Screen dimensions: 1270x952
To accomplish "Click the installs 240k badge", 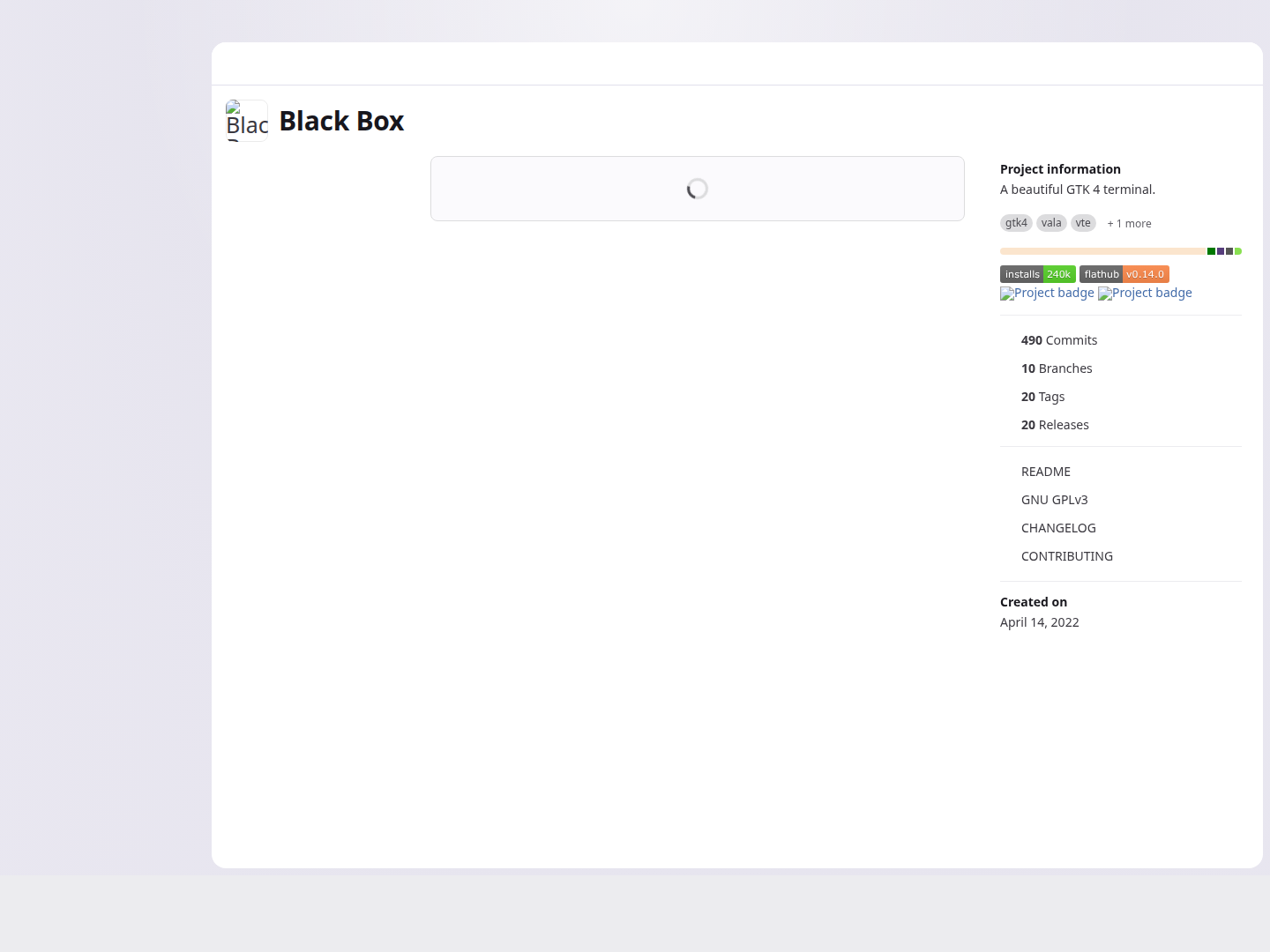I will [1038, 274].
